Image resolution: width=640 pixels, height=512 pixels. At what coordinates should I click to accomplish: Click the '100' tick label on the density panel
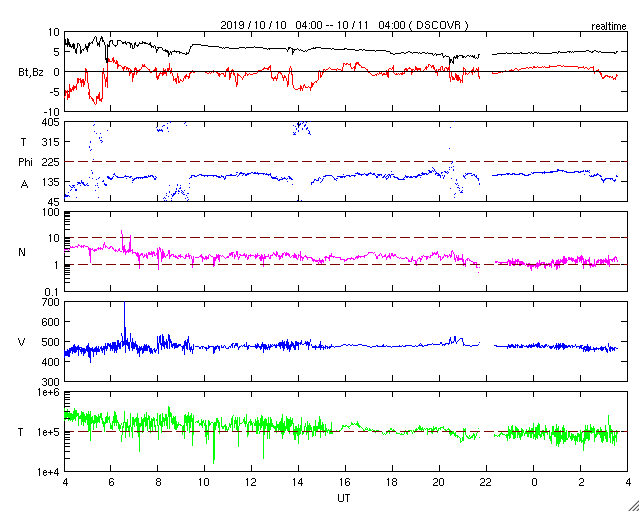click(51, 212)
